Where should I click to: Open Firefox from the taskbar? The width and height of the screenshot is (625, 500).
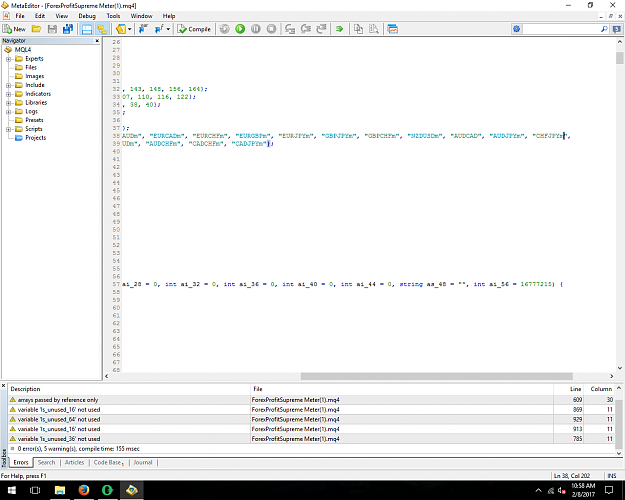pyautogui.click(x=84, y=490)
